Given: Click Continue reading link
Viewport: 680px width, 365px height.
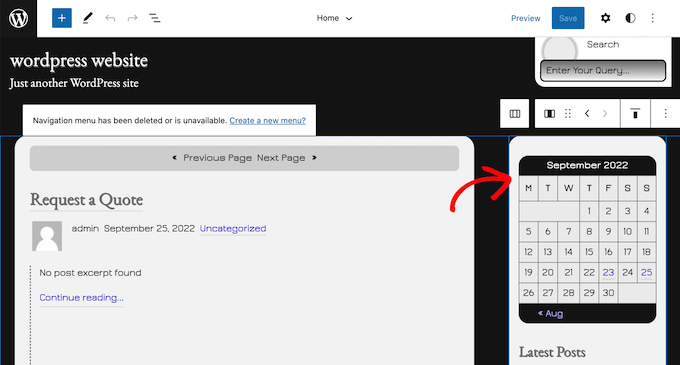Looking at the screenshot, I should (x=82, y=298).
